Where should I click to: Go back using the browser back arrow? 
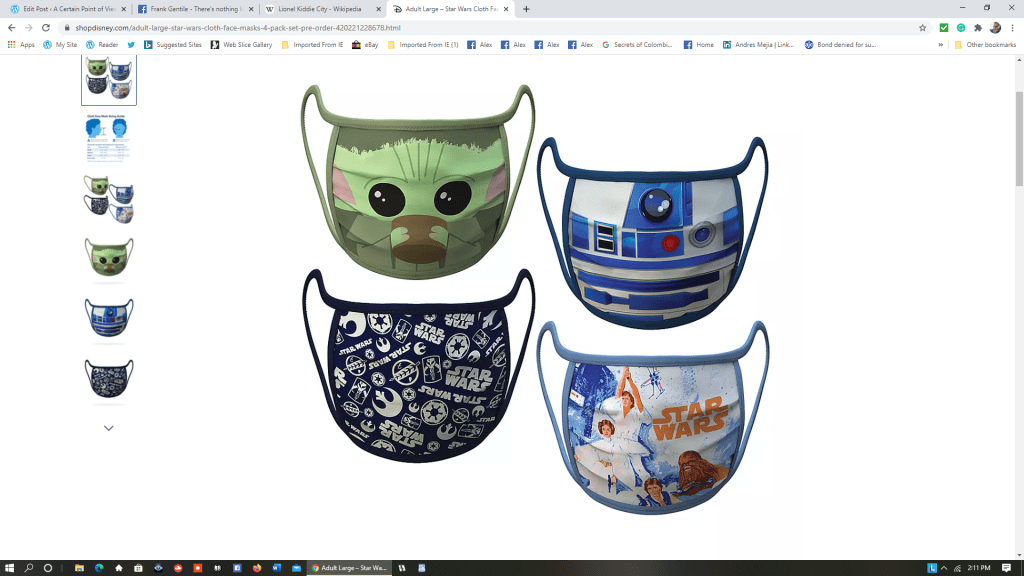[x=11, y=28]
